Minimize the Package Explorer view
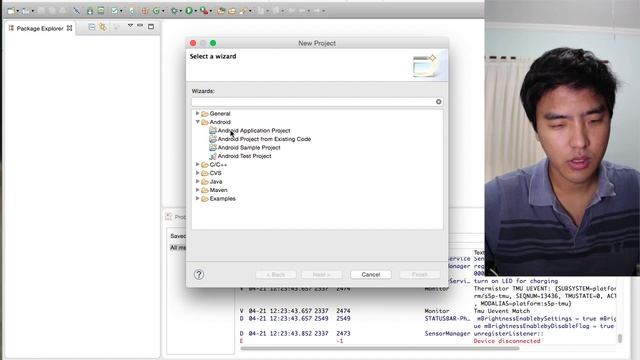Viewport: 640px width, 360px height. [x=140, y=26]
